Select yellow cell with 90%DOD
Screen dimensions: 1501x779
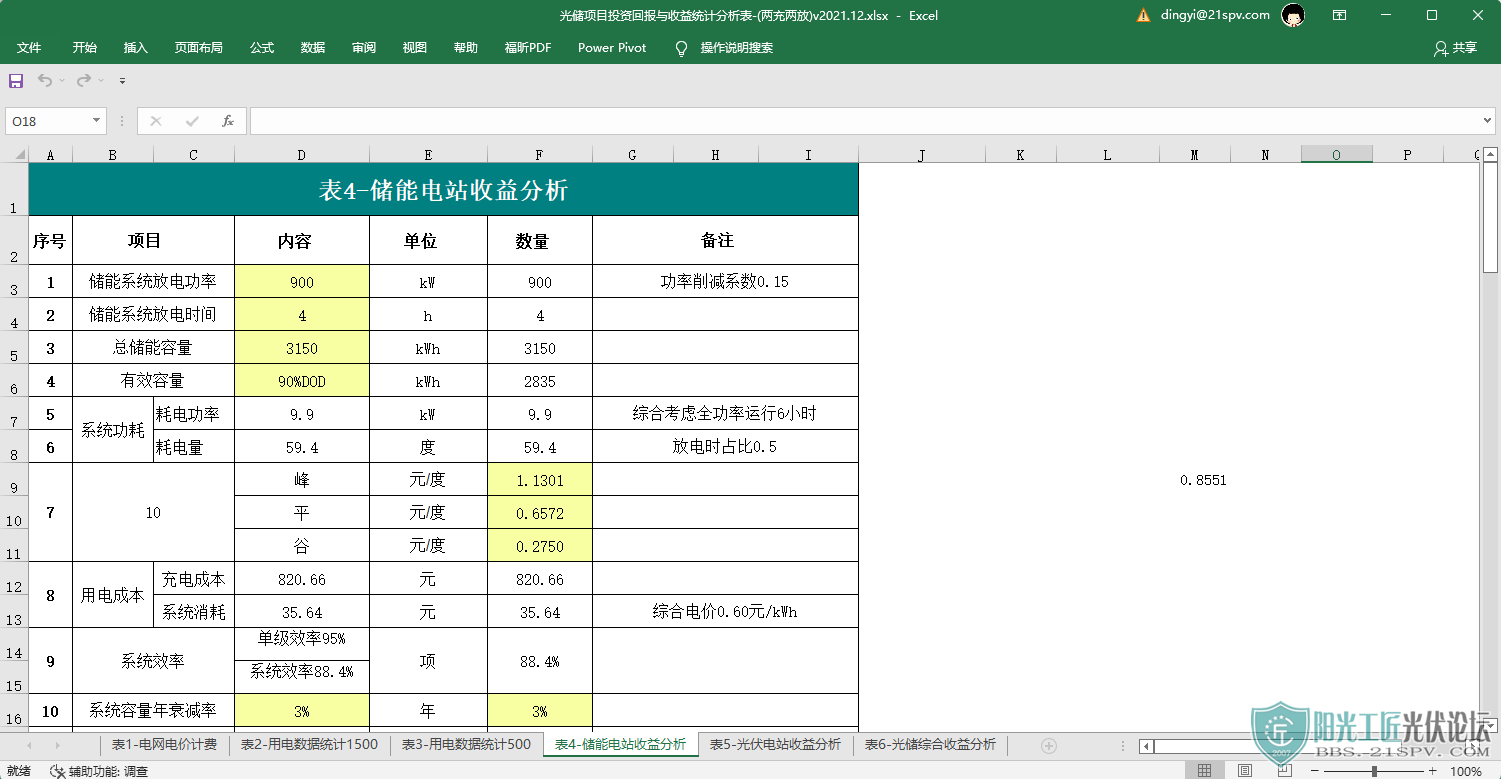coord(302,381)
